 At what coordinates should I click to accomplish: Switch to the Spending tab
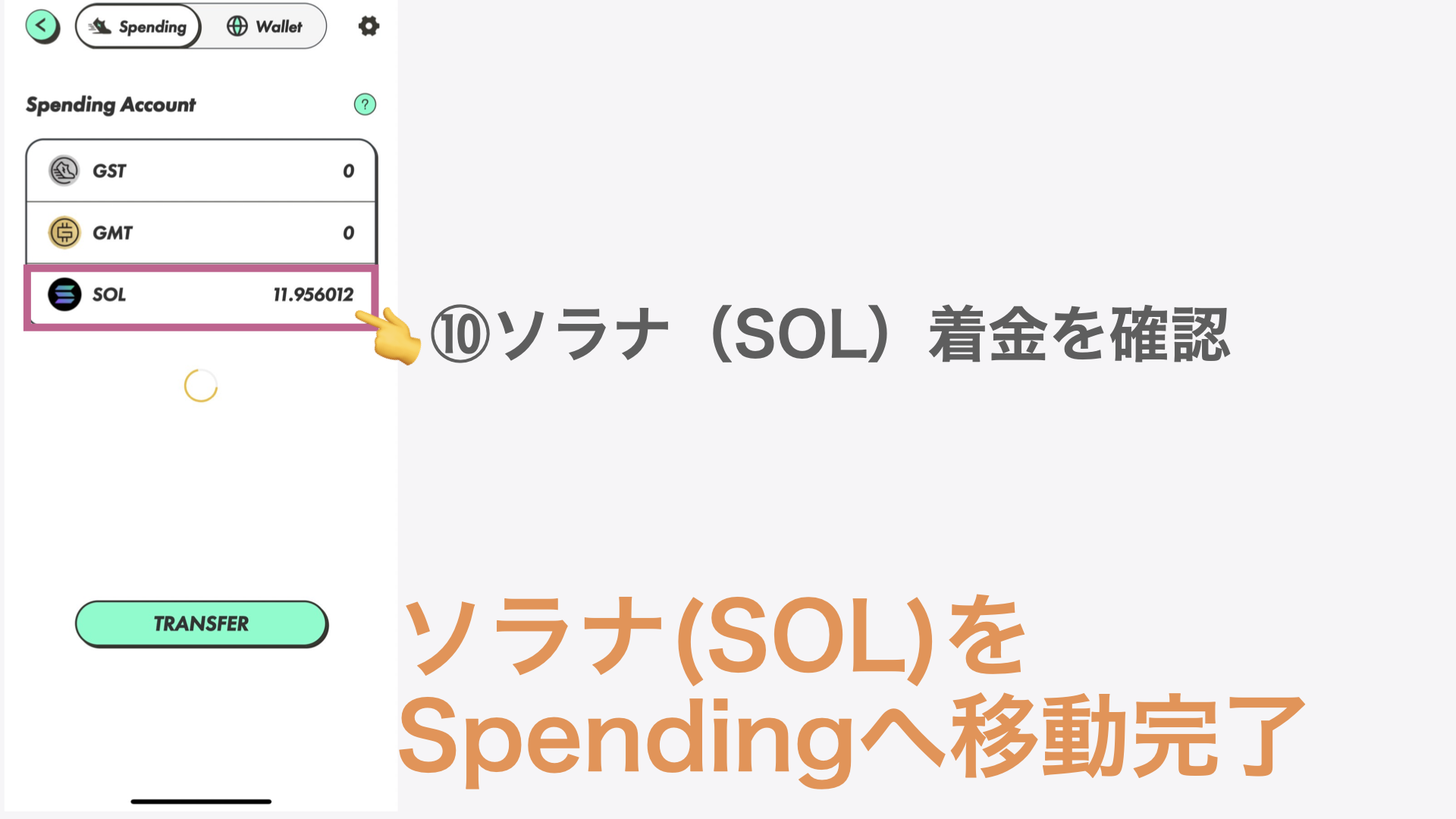coord(138,27)
